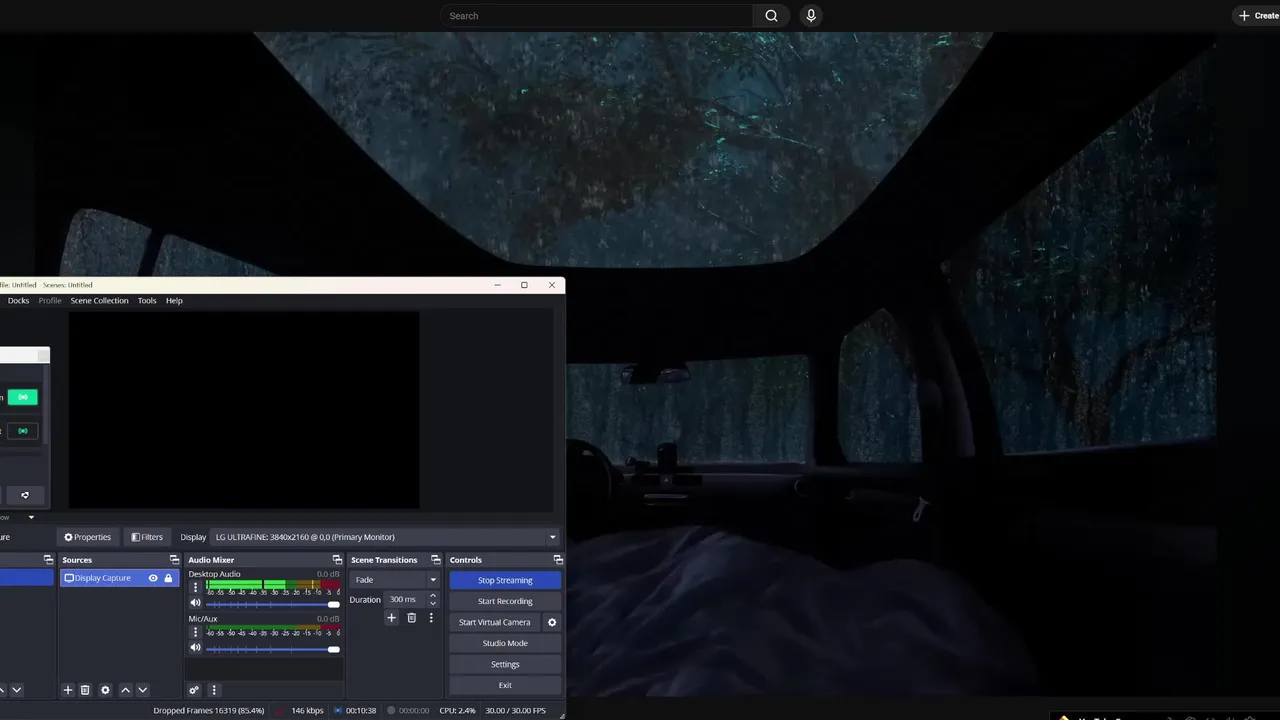Viewport: 1280px width, 720px height.
Task: Mute Mic/Aux speaker icon
Action: 196,648
